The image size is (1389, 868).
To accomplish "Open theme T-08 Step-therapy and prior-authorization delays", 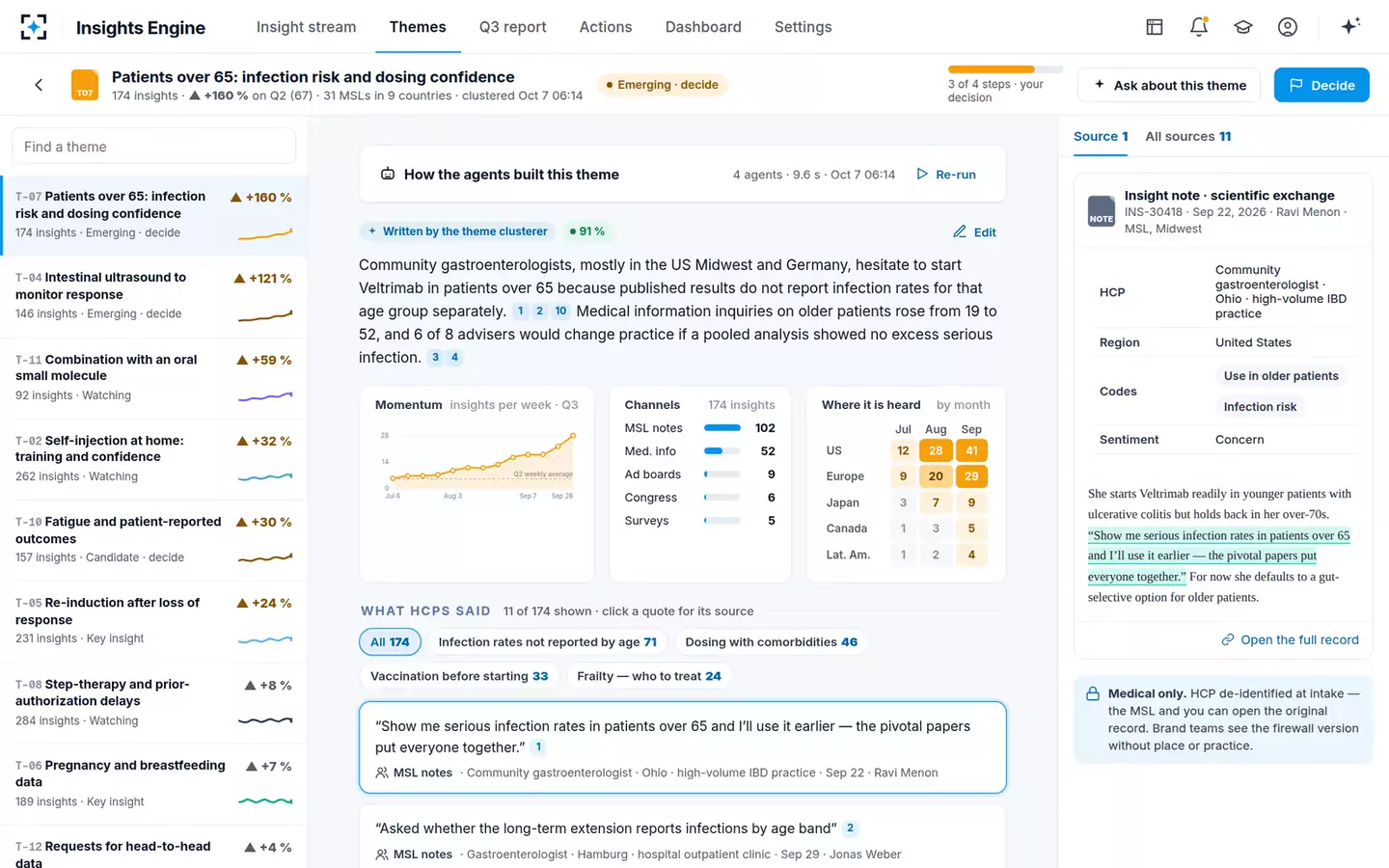I will coord(154,703).
